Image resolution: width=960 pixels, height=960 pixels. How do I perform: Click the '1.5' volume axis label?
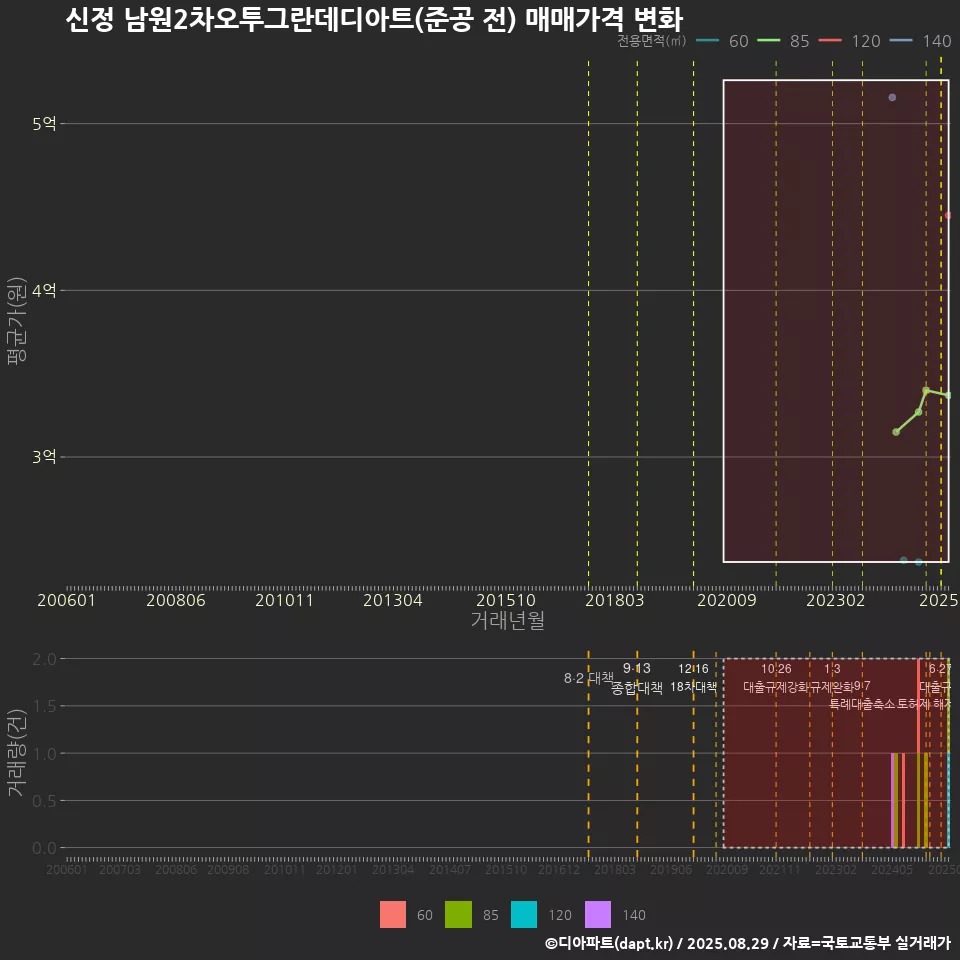tap(44, 707)
